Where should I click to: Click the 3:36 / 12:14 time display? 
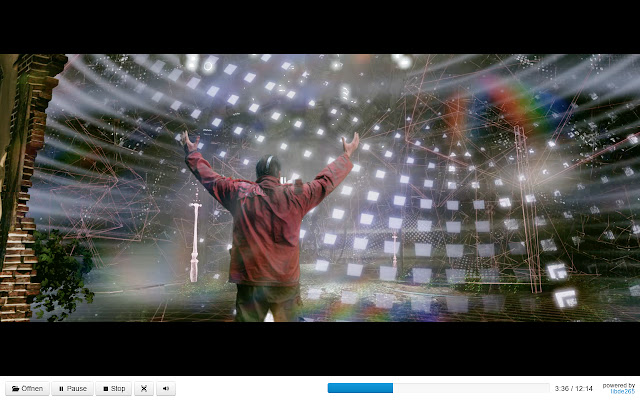(x=573, y=389)
